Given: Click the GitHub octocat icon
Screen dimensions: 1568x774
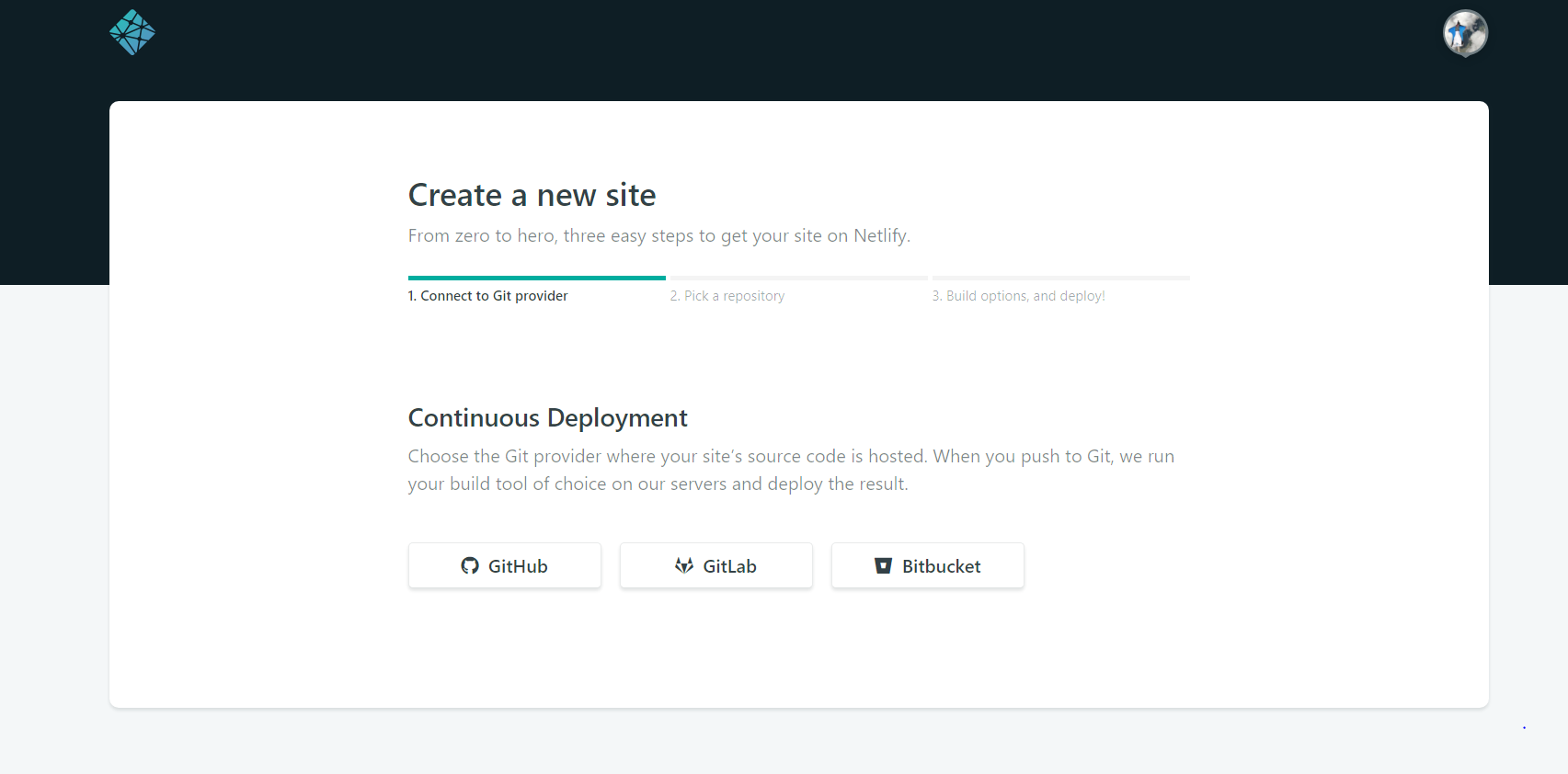Looking at the screenshot, I should click(x=470, y=566).
